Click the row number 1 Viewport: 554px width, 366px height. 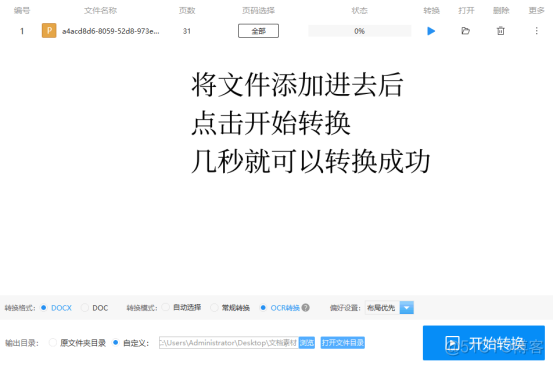[22, 31]
